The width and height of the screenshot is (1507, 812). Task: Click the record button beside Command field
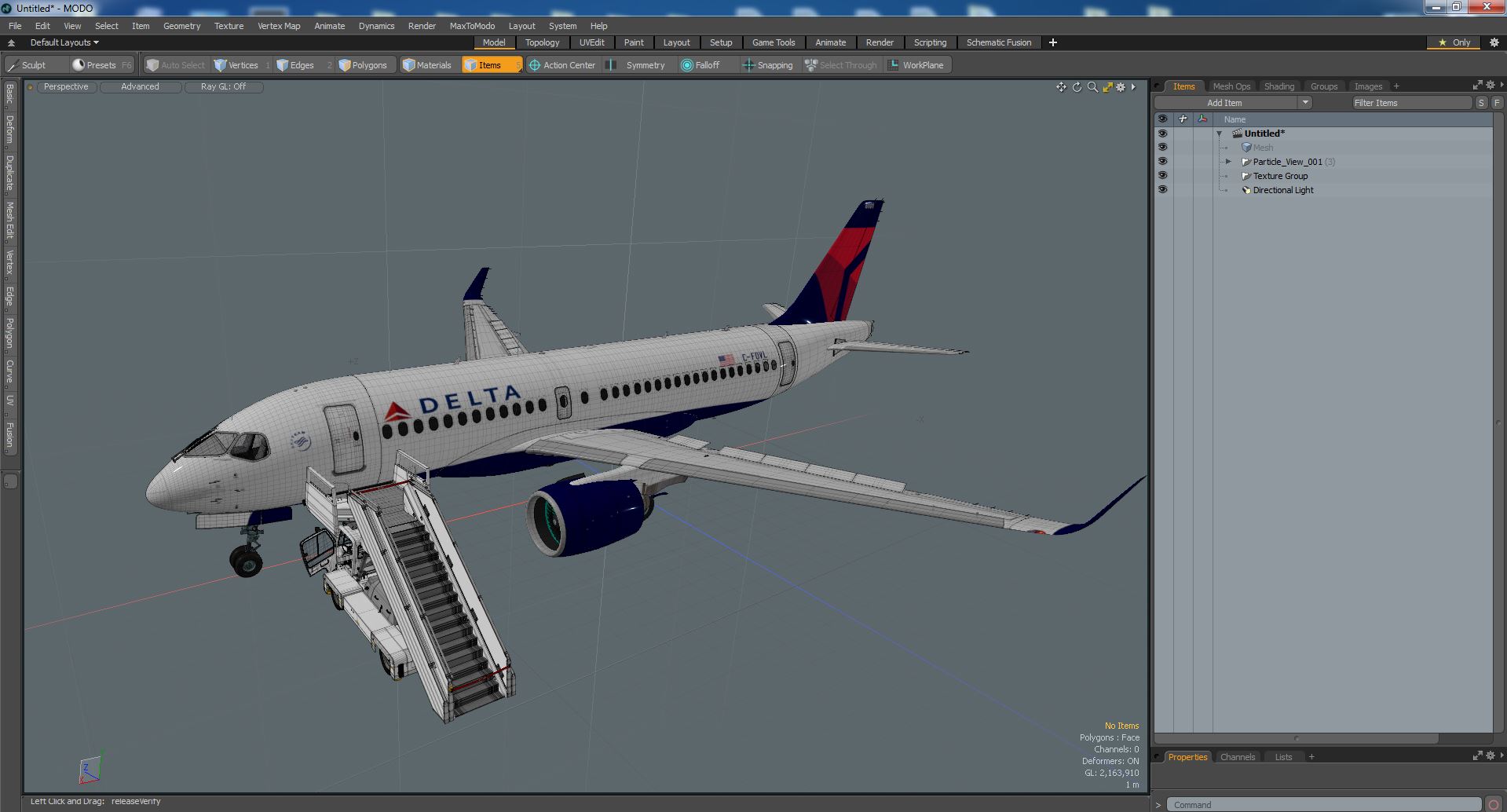pyautogui.click(x=1493, y=804)
